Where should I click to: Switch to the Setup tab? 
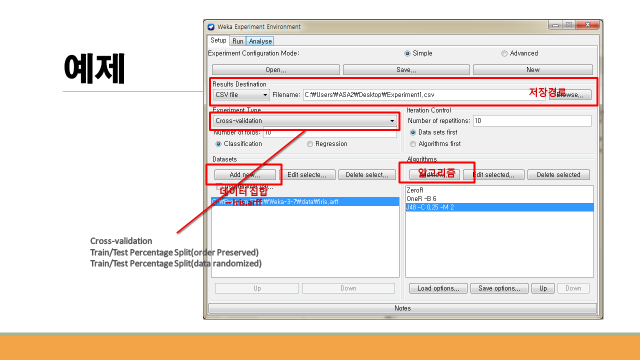click(218, 40)
